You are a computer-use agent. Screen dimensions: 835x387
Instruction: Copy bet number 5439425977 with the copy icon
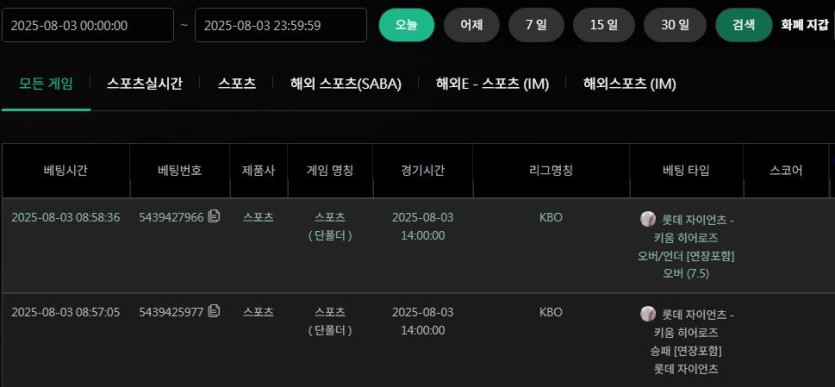coord(214,310)
